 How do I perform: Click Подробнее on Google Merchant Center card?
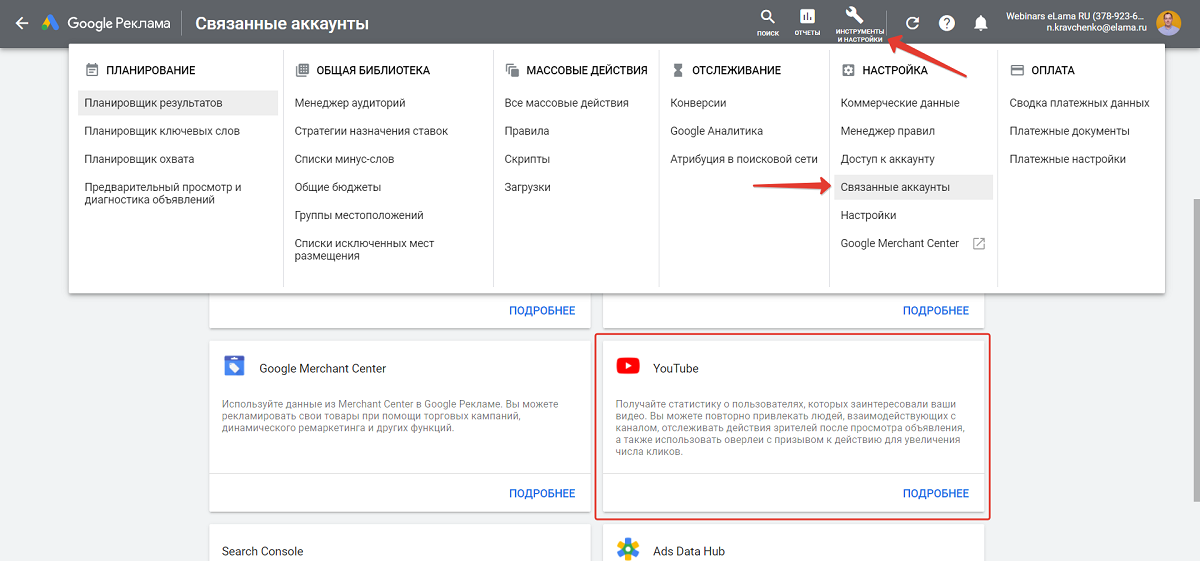pyautogui.click(x=542, y=493)
